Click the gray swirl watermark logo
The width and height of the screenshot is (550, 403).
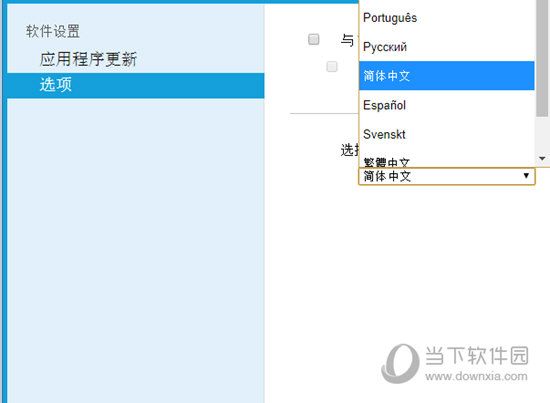click(400, 363)
